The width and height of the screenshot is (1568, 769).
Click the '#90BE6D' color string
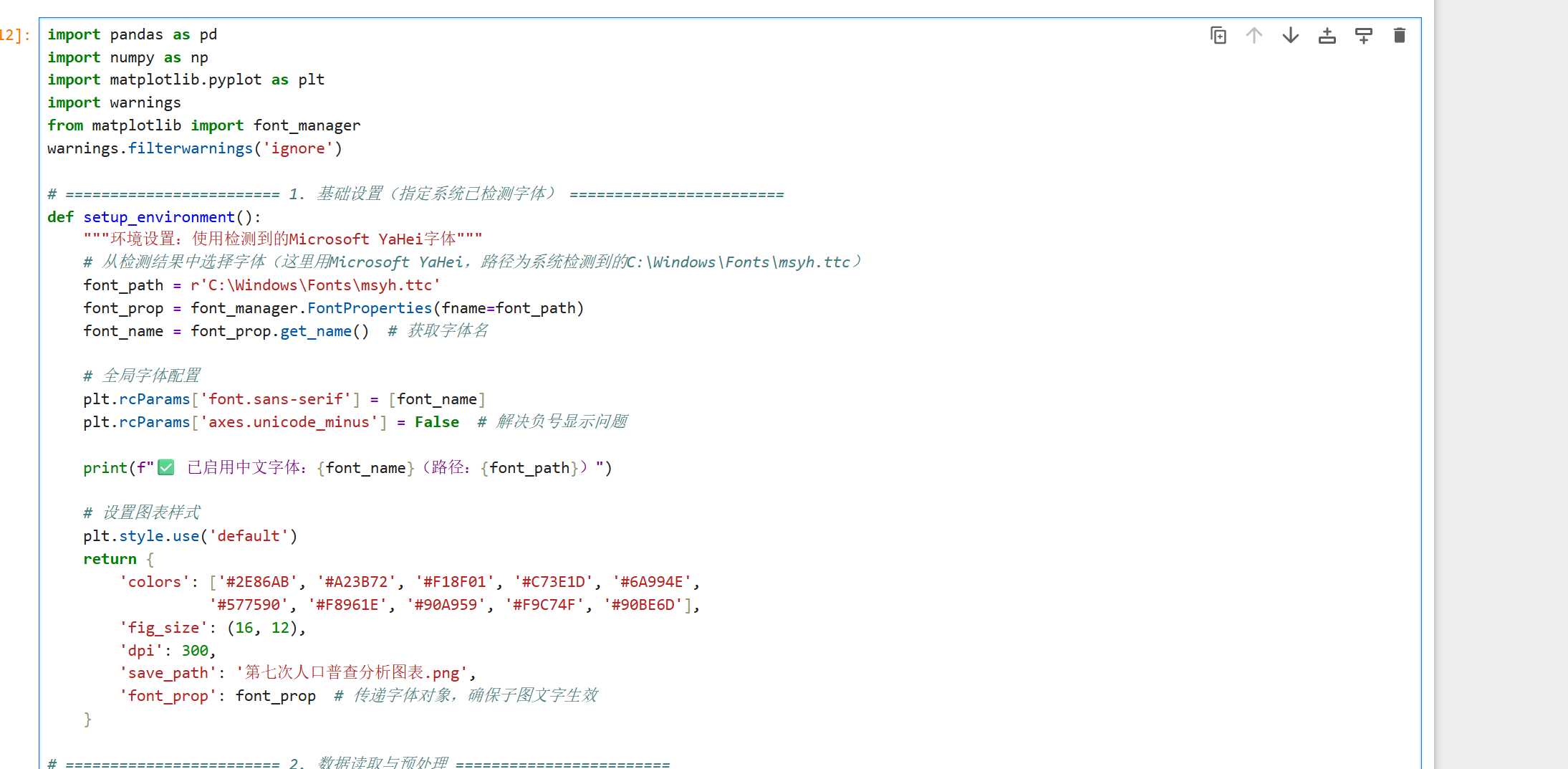(x=643, y=605)
